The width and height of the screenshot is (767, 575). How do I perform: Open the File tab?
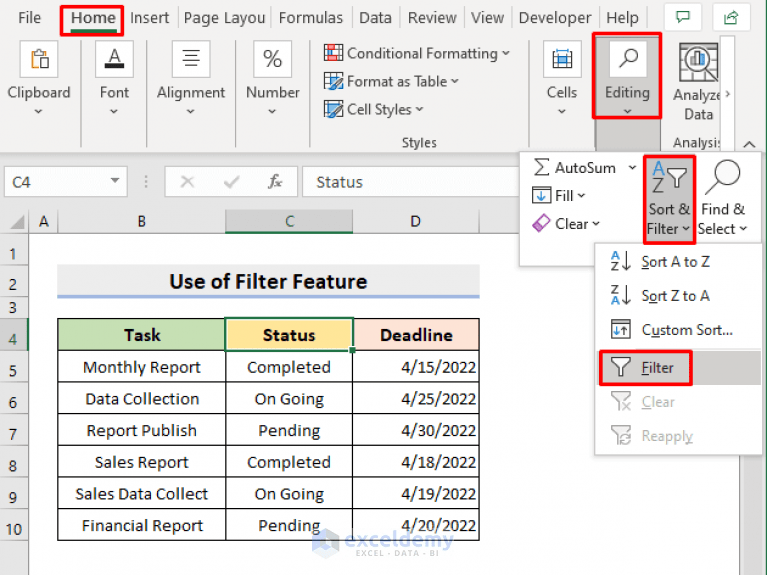pos(29,18)
